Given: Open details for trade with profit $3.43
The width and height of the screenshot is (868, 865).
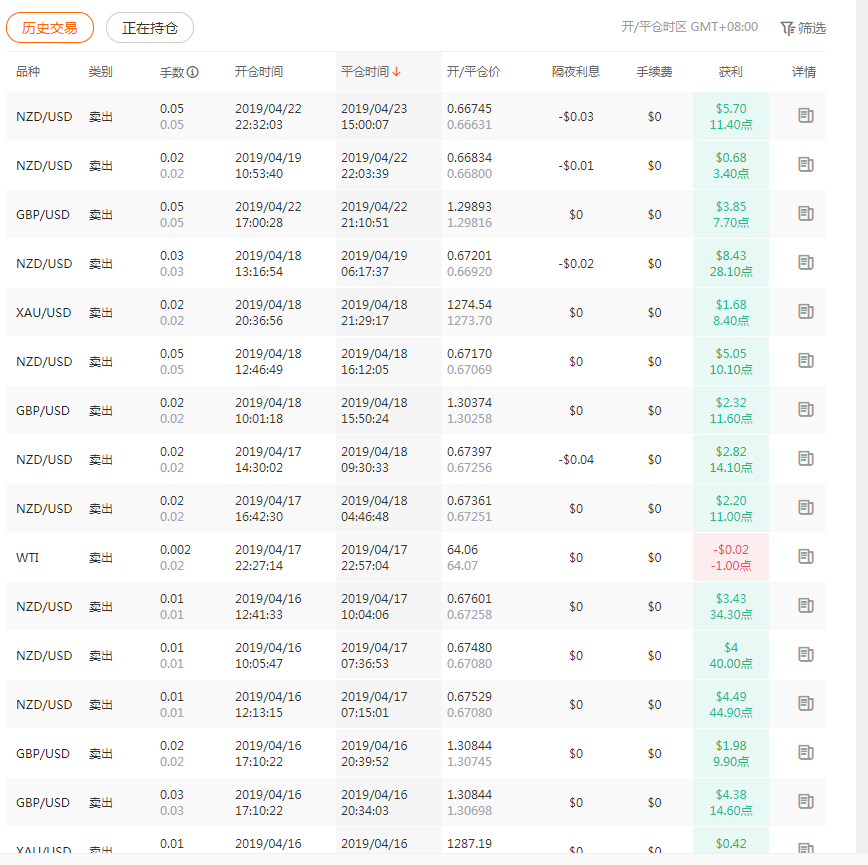Looking at the screenshot, I should [805, 605].
